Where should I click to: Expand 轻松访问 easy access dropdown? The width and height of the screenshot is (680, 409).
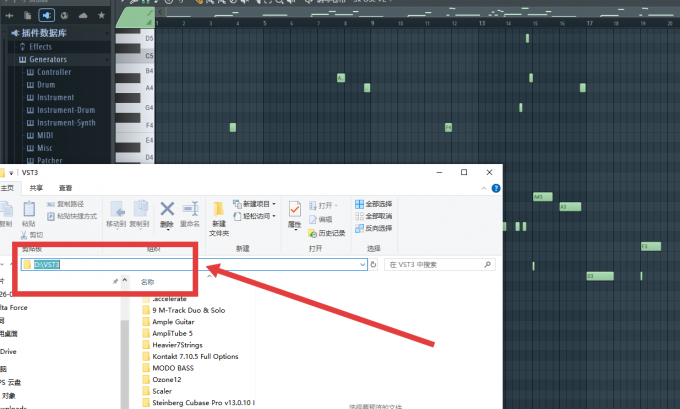274,216
